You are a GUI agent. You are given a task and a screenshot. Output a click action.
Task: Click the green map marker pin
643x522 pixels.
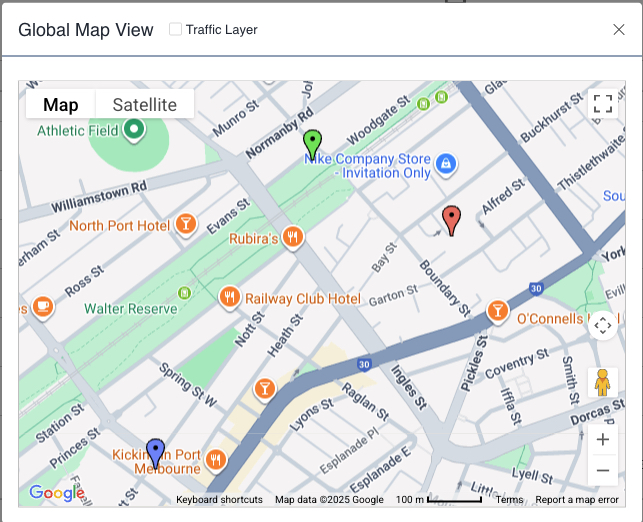point(312,145)
